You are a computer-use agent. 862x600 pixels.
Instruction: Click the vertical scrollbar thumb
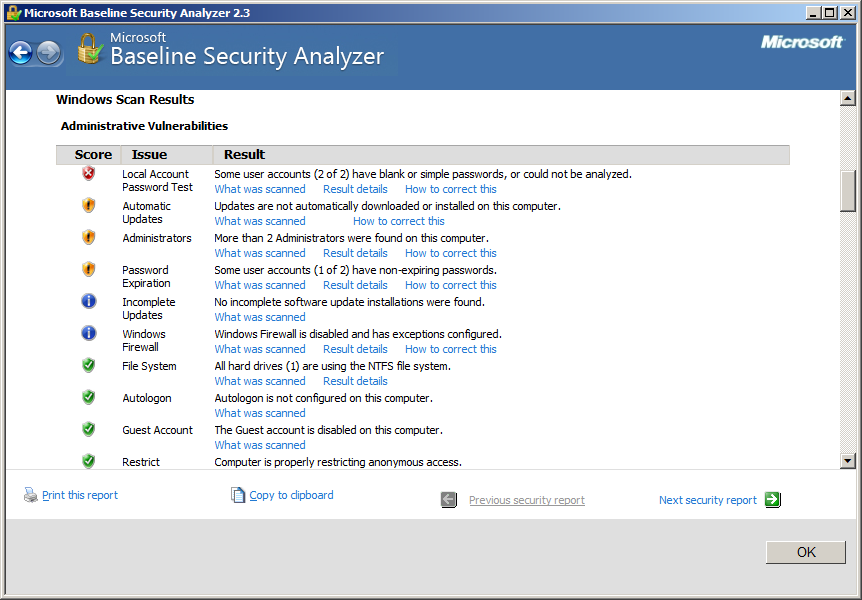pos(848,191)
